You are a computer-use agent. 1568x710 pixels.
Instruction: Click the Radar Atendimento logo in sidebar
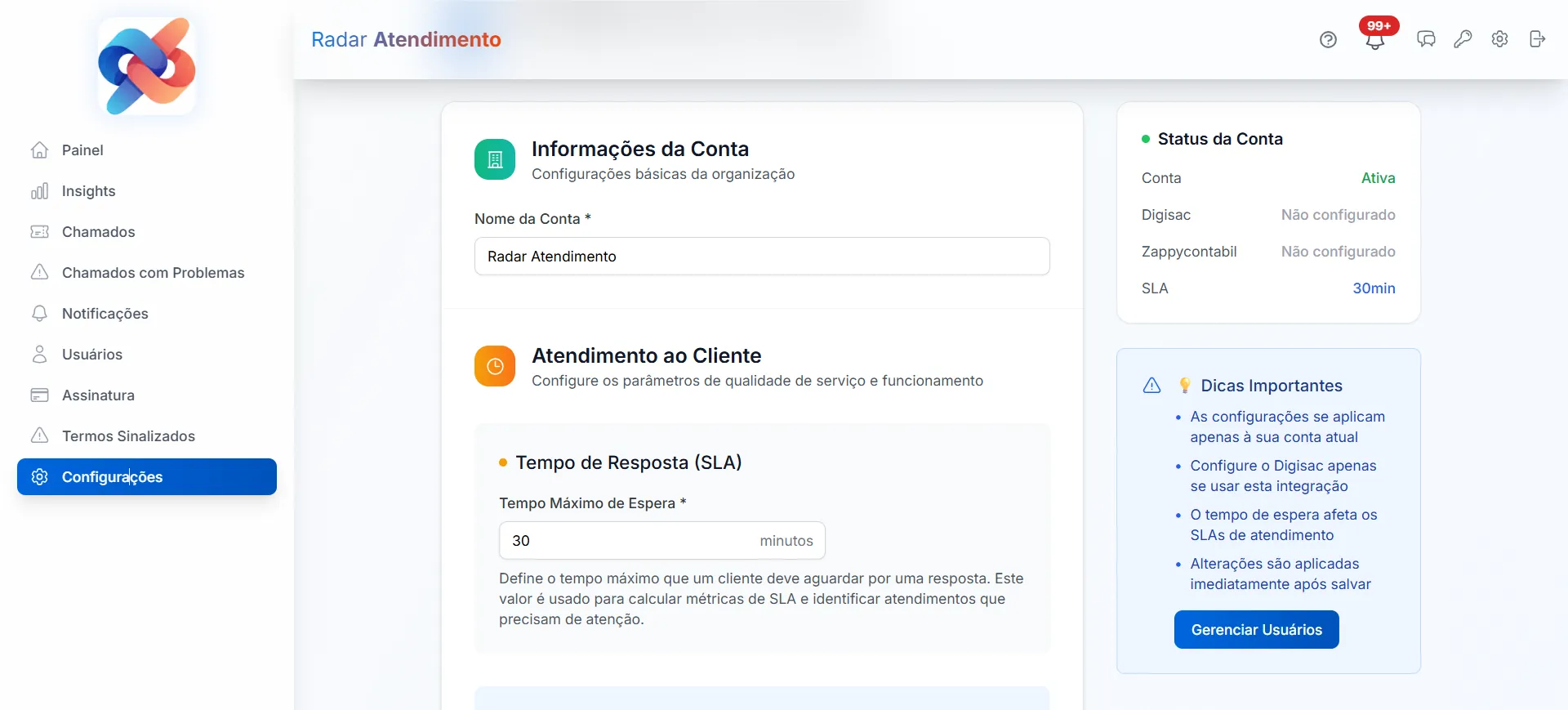pos(147,66)
